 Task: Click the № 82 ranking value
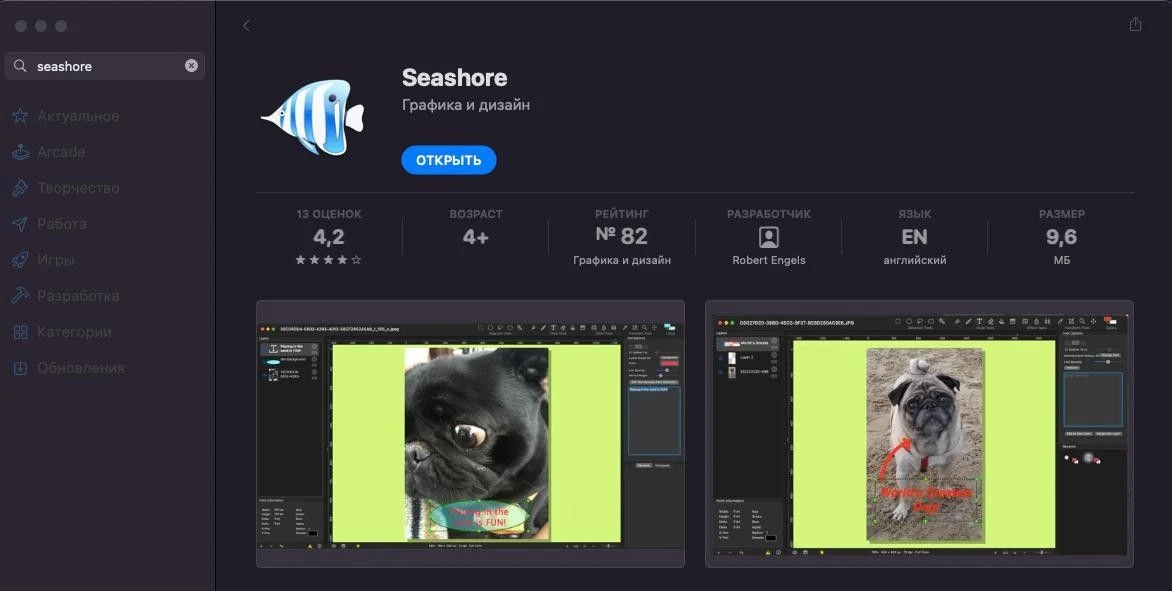click(x=621, y=236)
